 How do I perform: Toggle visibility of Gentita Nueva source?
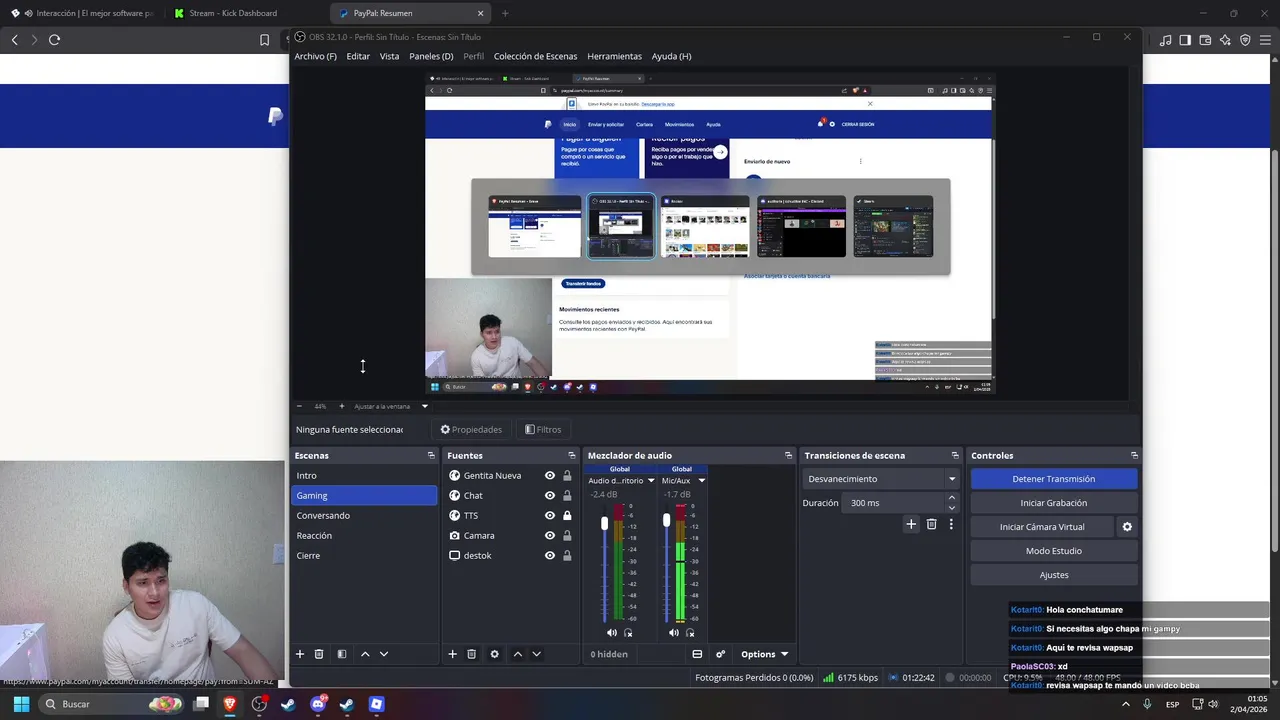pyautogui.click(x=549, y=475)
